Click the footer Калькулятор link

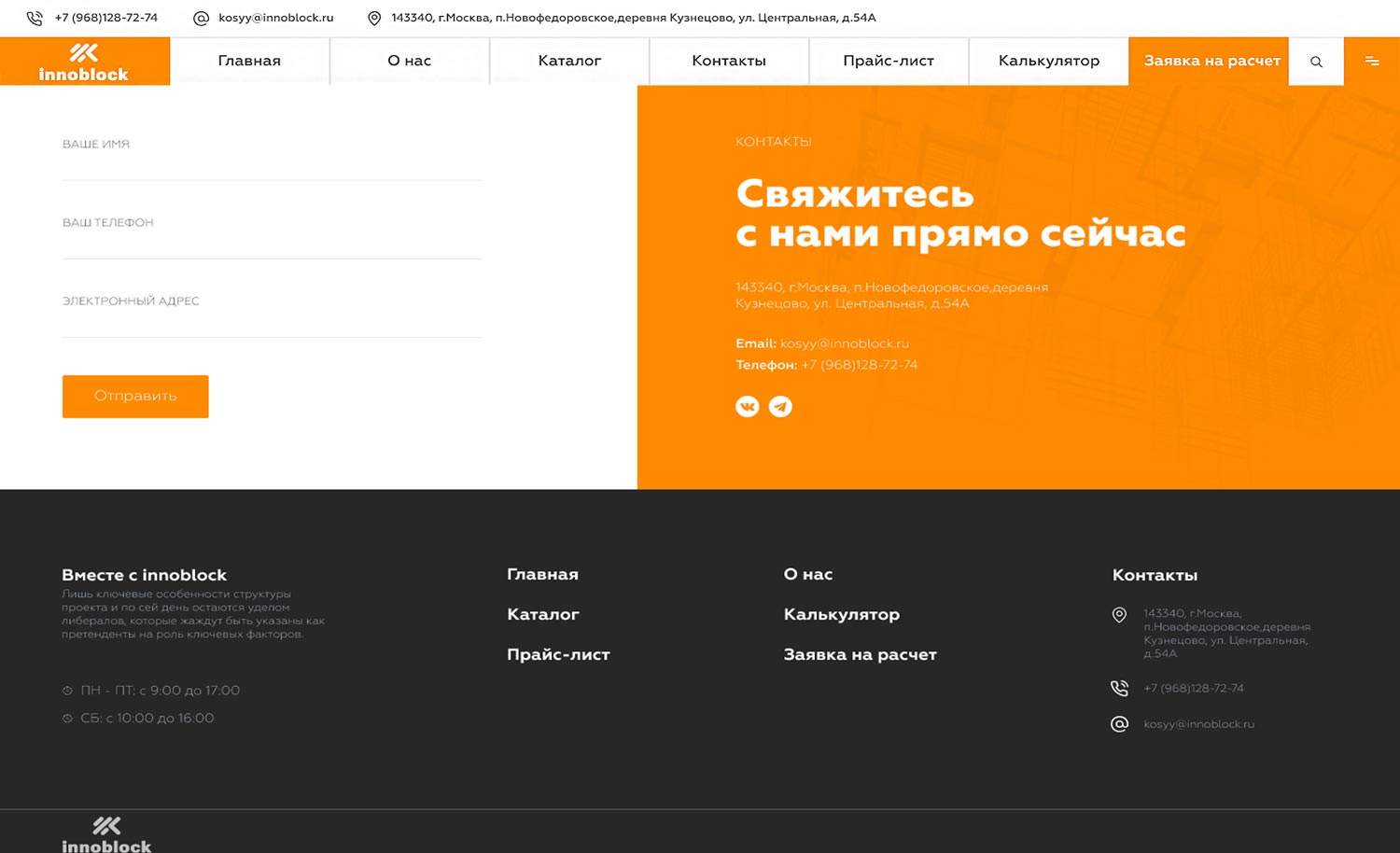click(842, 614)
